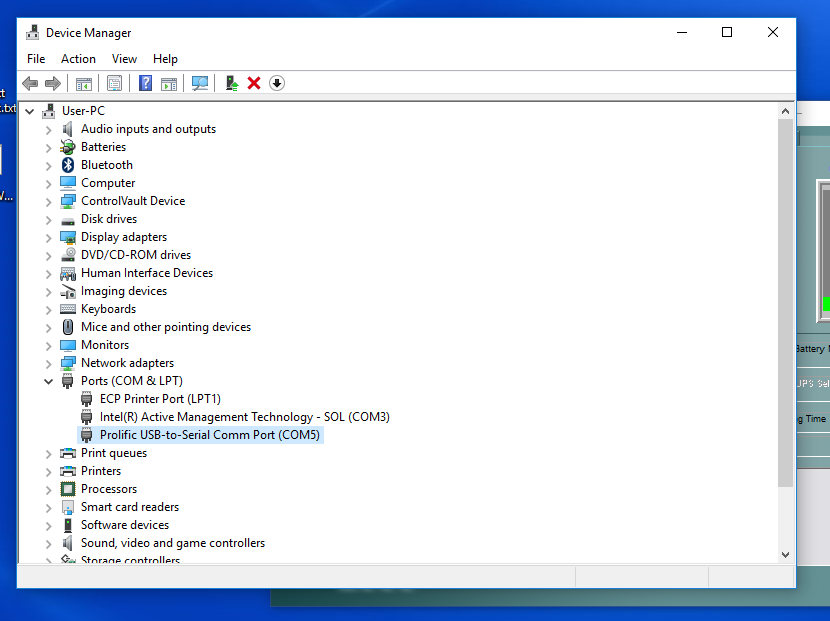Open the View menu

(124, 59)
